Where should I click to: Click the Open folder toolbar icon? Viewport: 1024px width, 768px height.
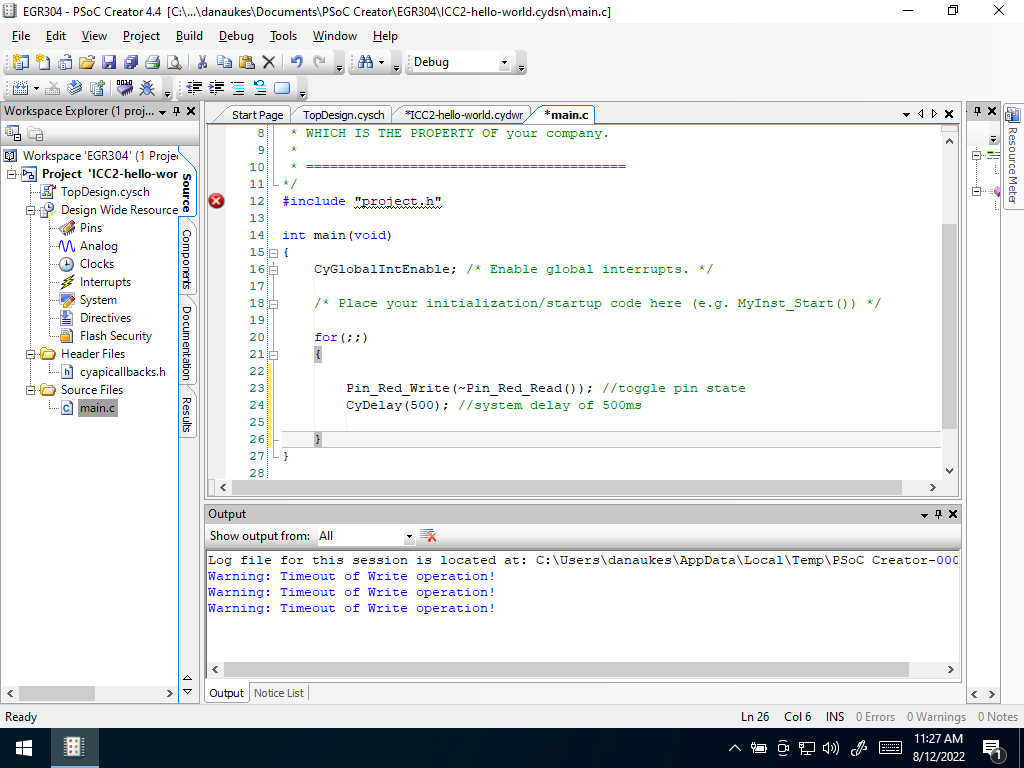87,62
